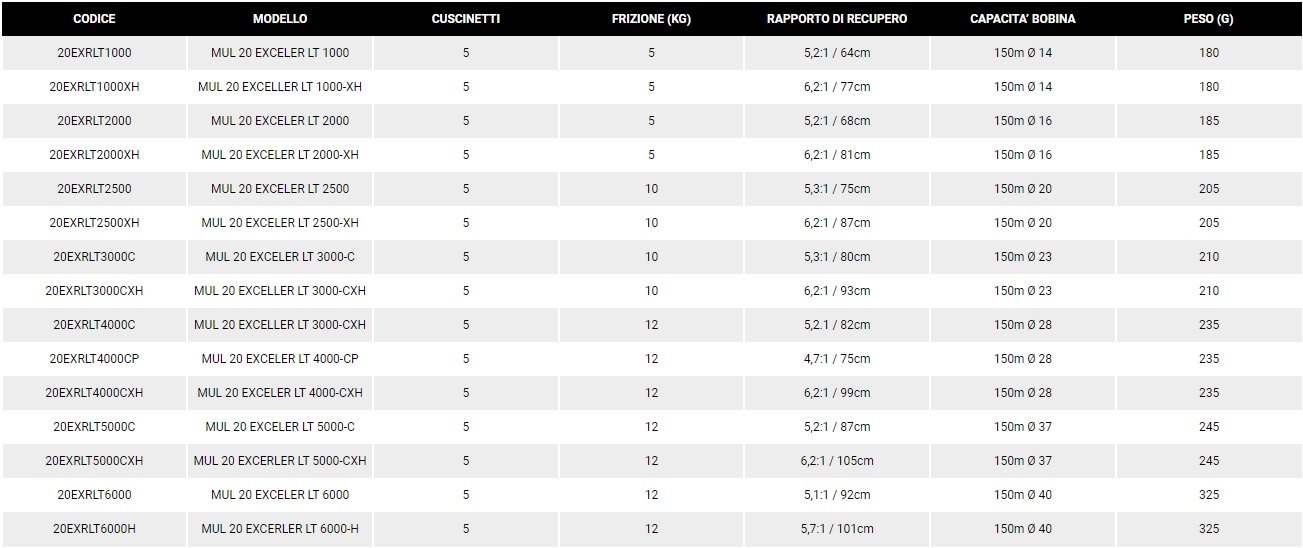1303x548 pixels.
Task: Select code cell 20EXRLT6000H
Action: [94, 529]
